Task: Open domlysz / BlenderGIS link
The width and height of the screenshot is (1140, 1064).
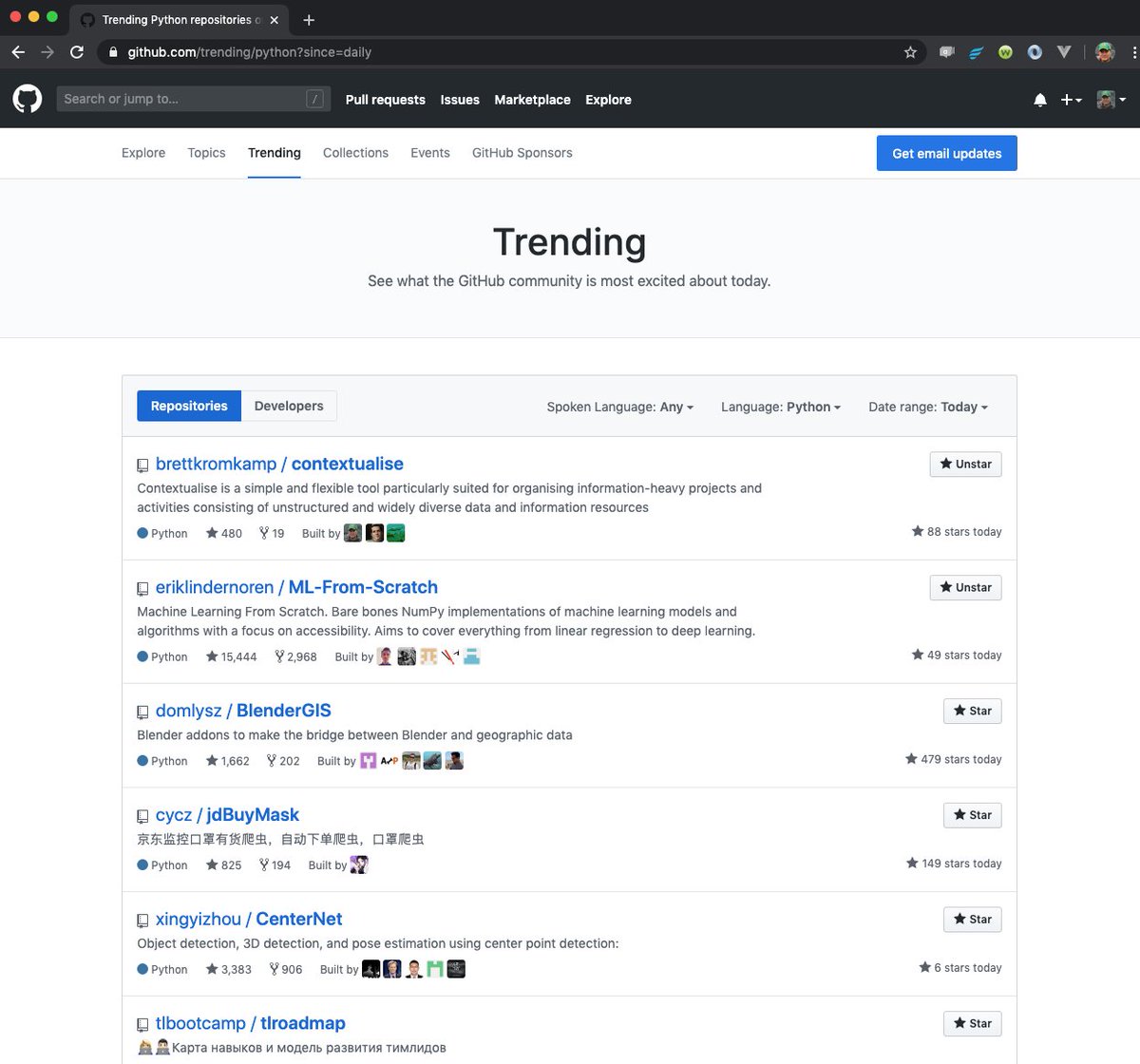Action: (x=243, y=711)
